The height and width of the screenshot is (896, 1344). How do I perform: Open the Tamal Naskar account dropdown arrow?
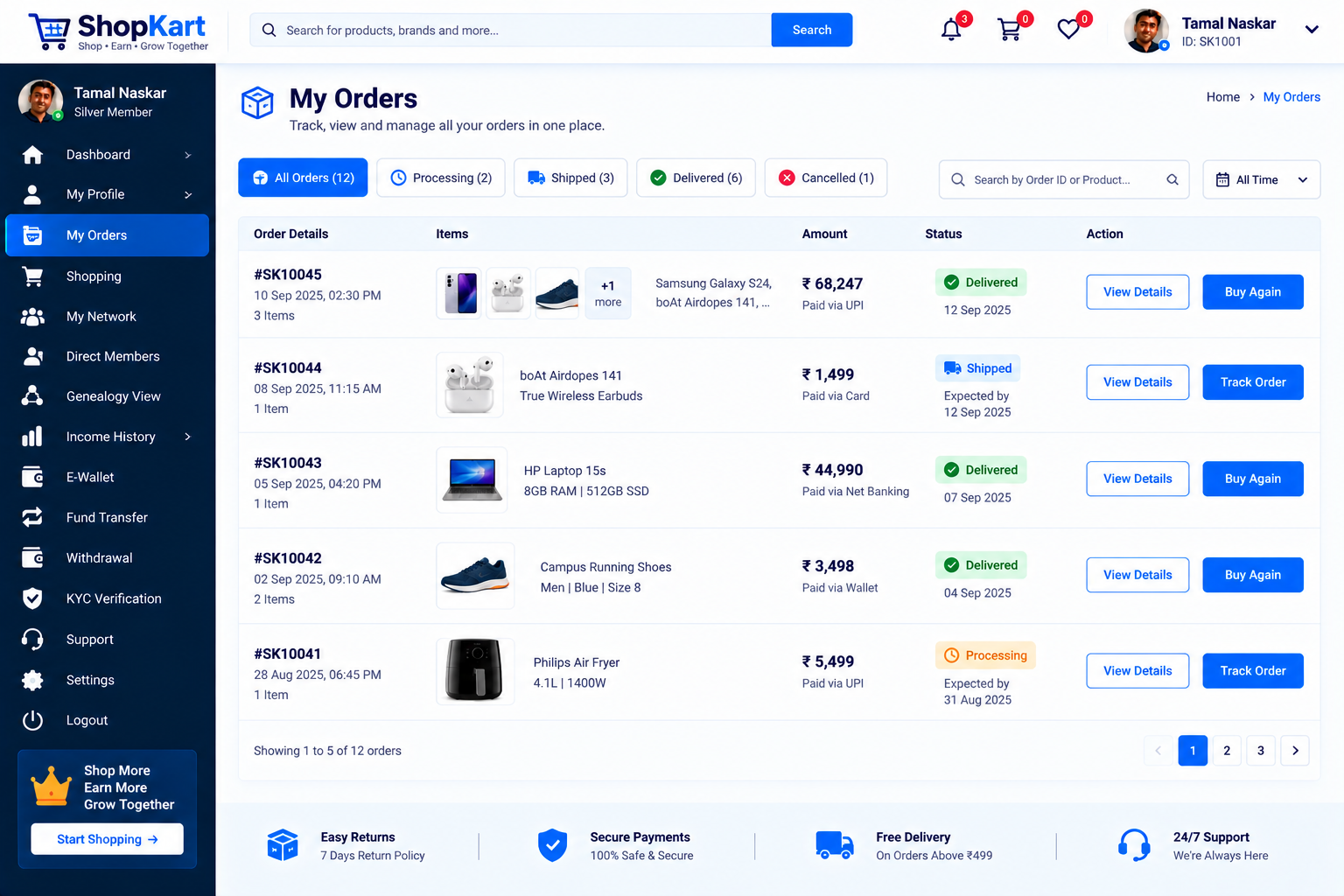click(1312, 30)
